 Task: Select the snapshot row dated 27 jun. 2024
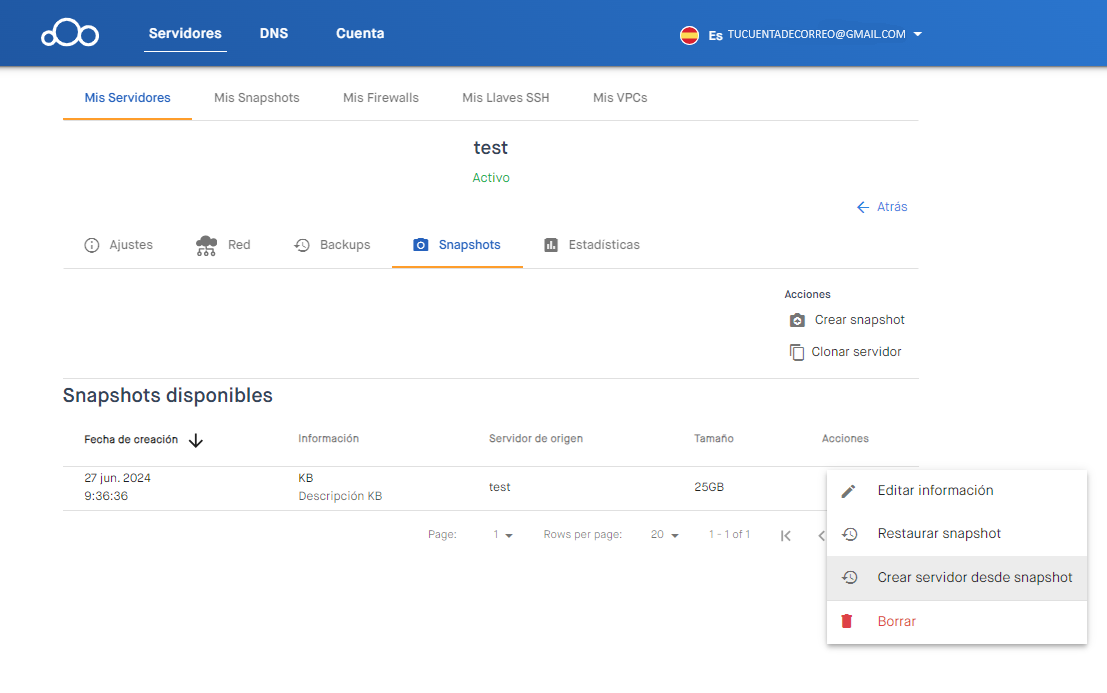[x=400, y=487]
